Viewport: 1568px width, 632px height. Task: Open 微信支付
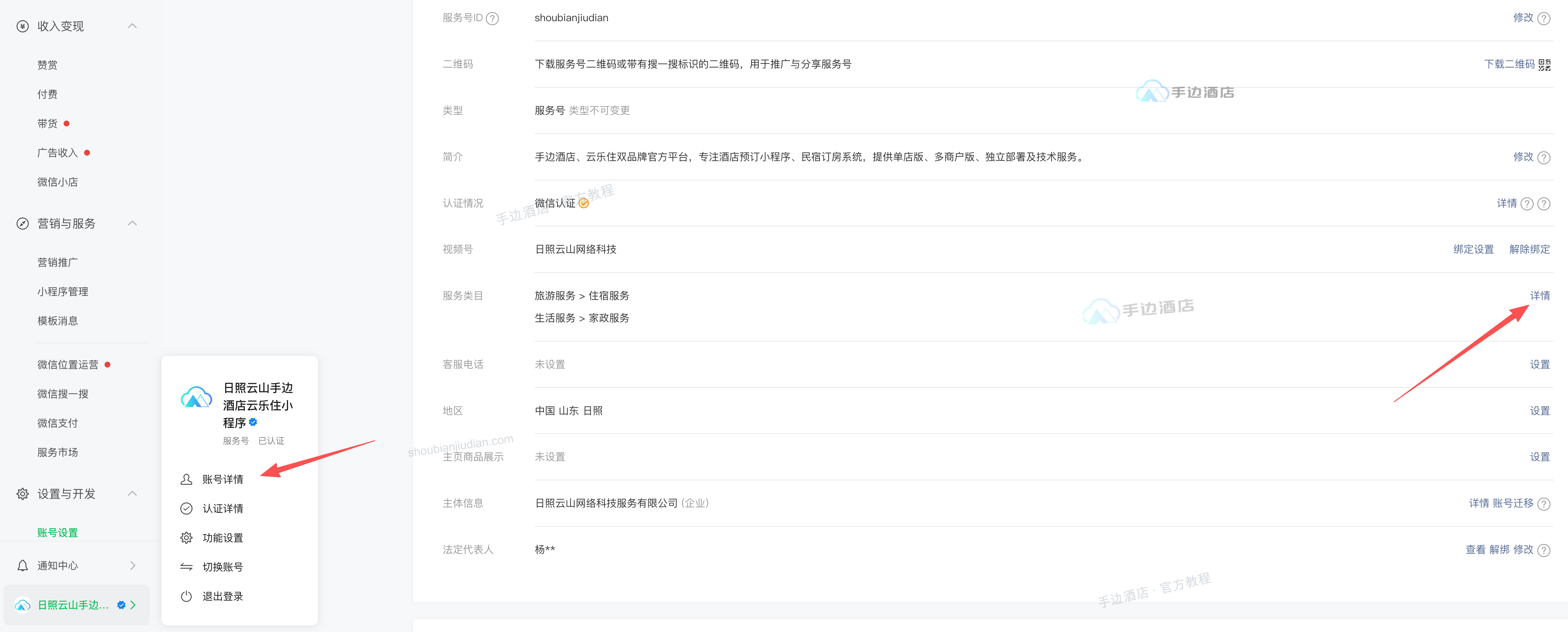(57, 423)
